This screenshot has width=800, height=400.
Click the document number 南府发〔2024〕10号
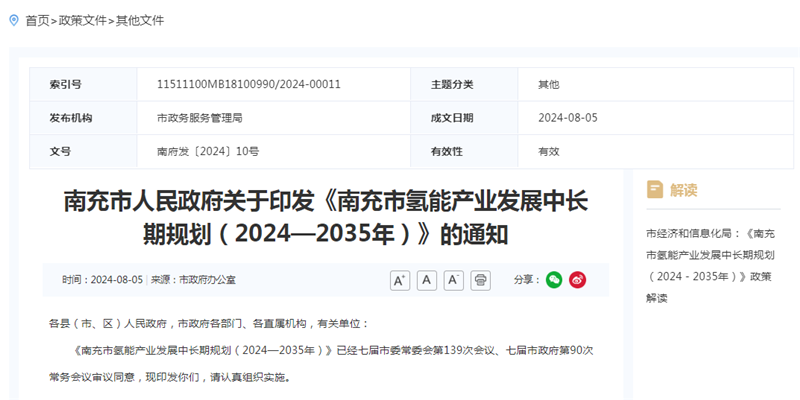207,151
